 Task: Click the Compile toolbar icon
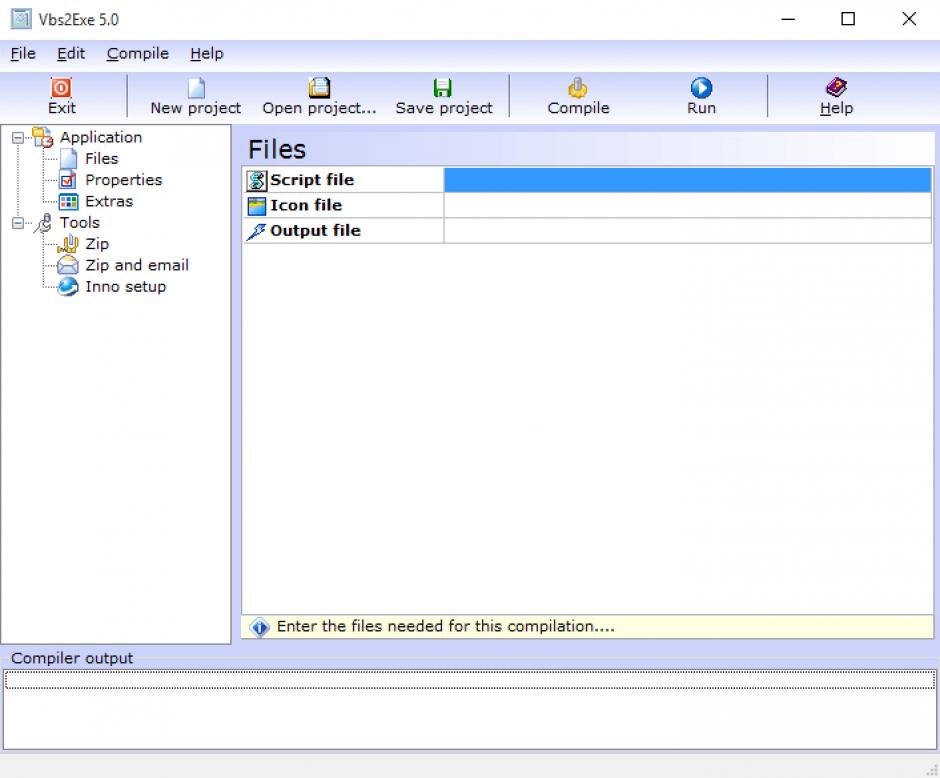tap(578, 88)
